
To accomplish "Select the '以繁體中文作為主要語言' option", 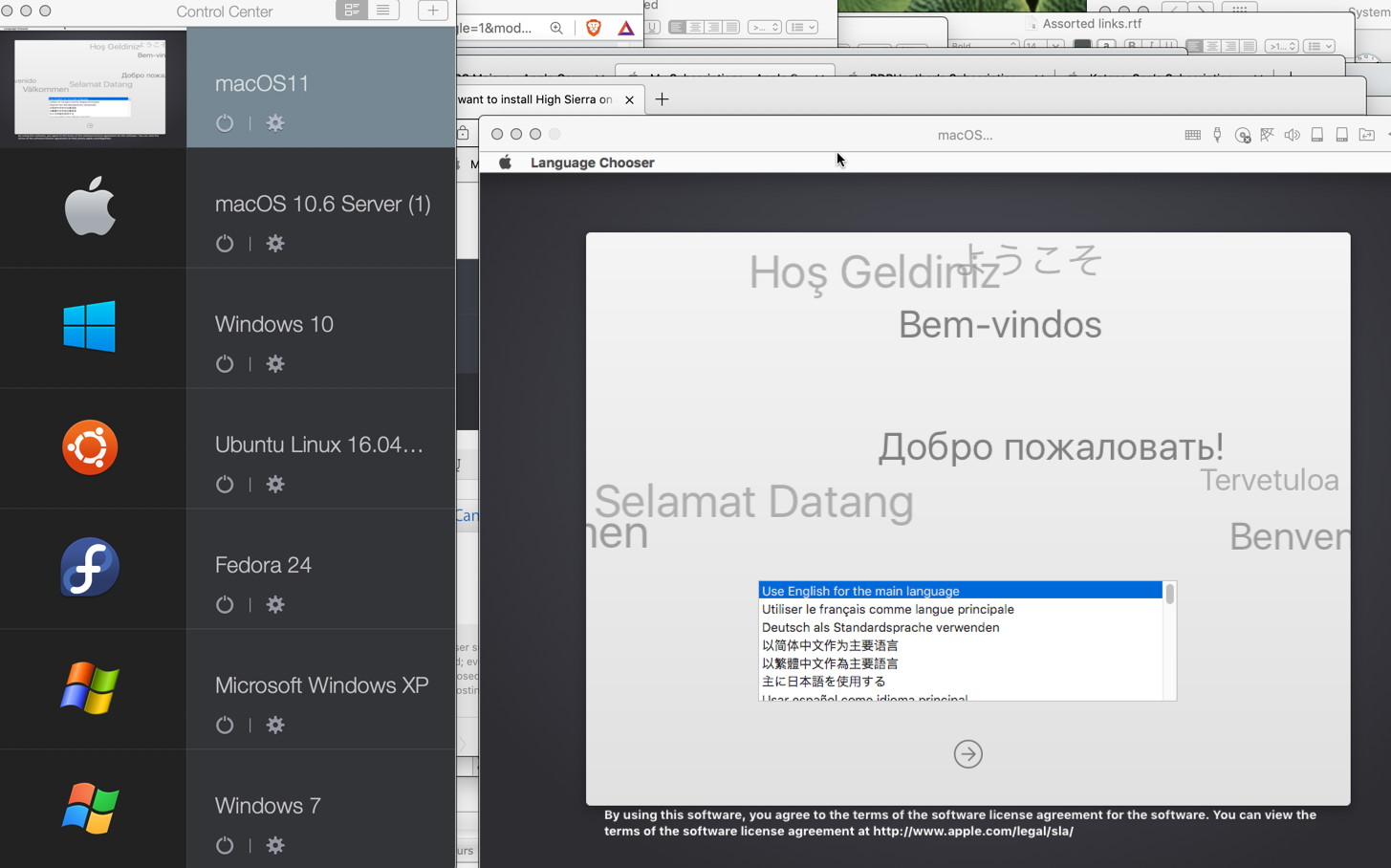I will (x=960, y=663).
